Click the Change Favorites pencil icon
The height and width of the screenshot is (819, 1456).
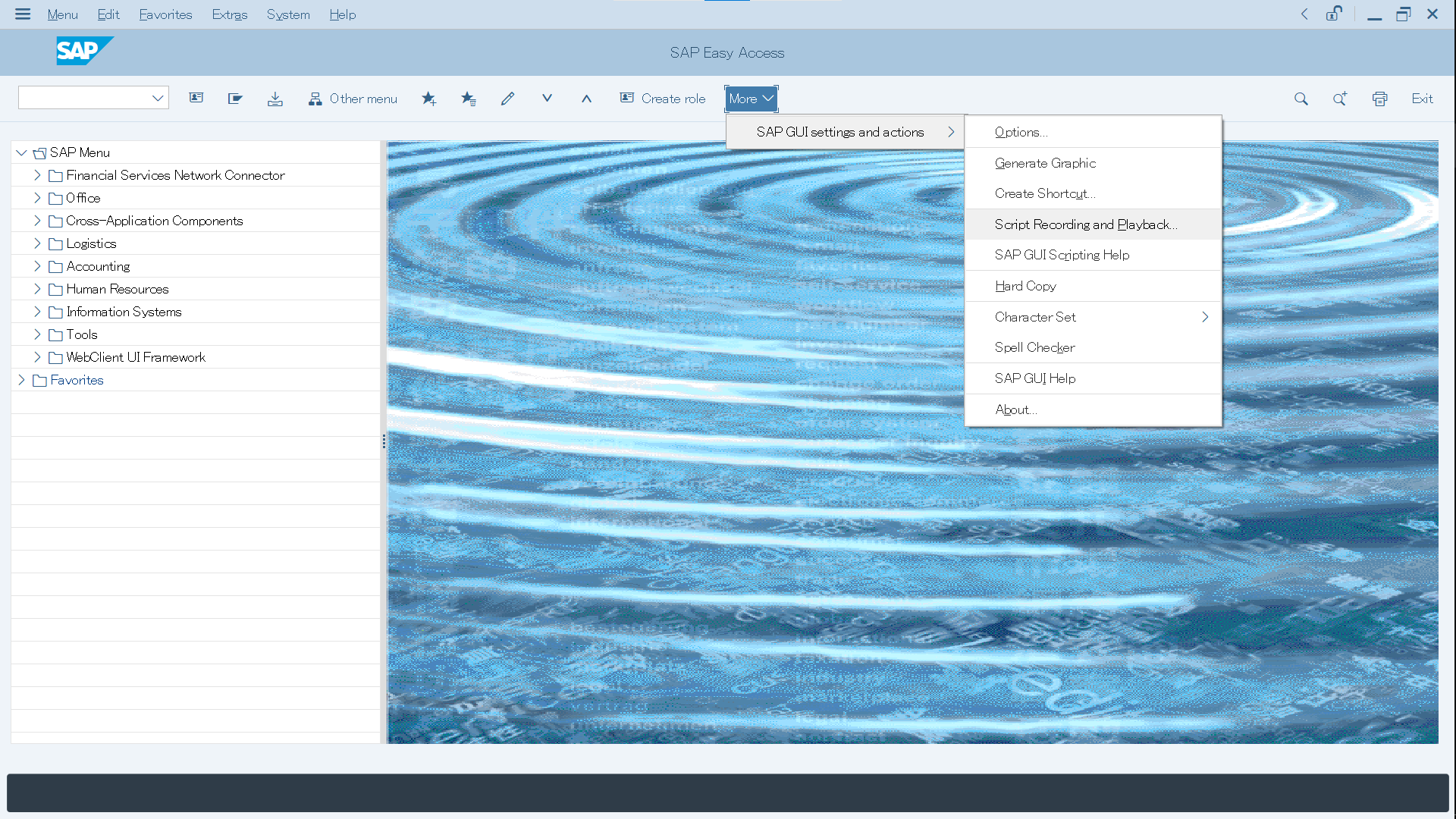507,99
